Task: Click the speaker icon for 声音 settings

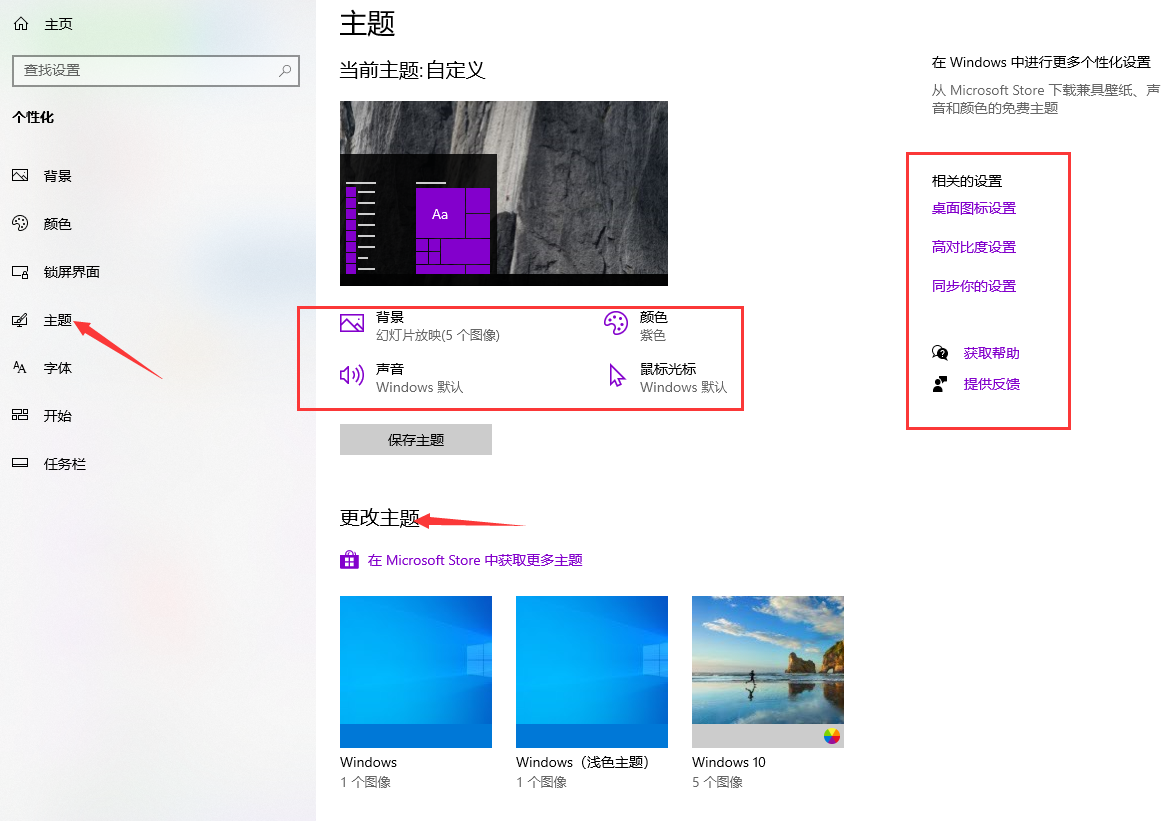Action: (x=351, y=375)
